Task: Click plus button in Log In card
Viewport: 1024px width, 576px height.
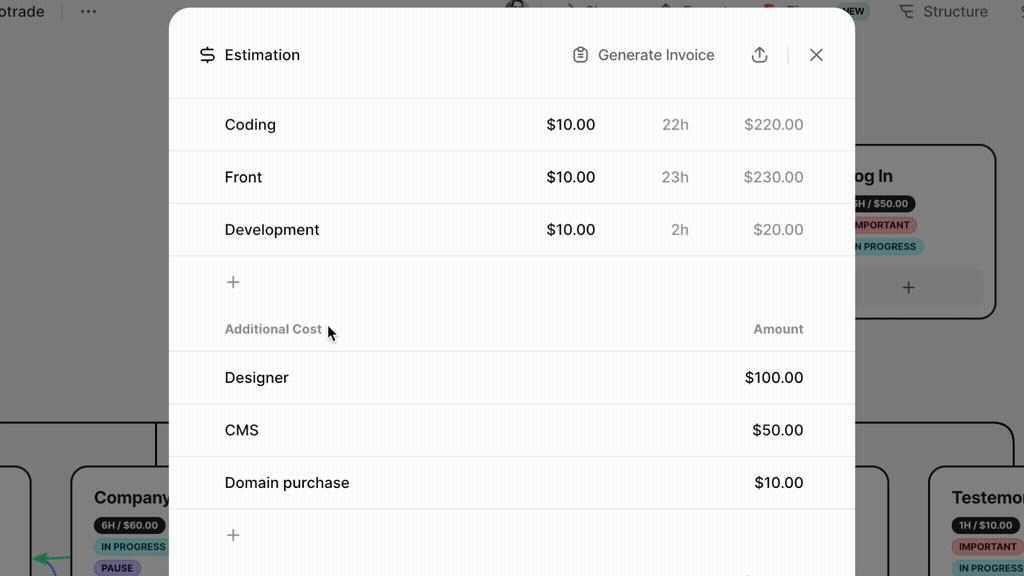Action: 908,287
